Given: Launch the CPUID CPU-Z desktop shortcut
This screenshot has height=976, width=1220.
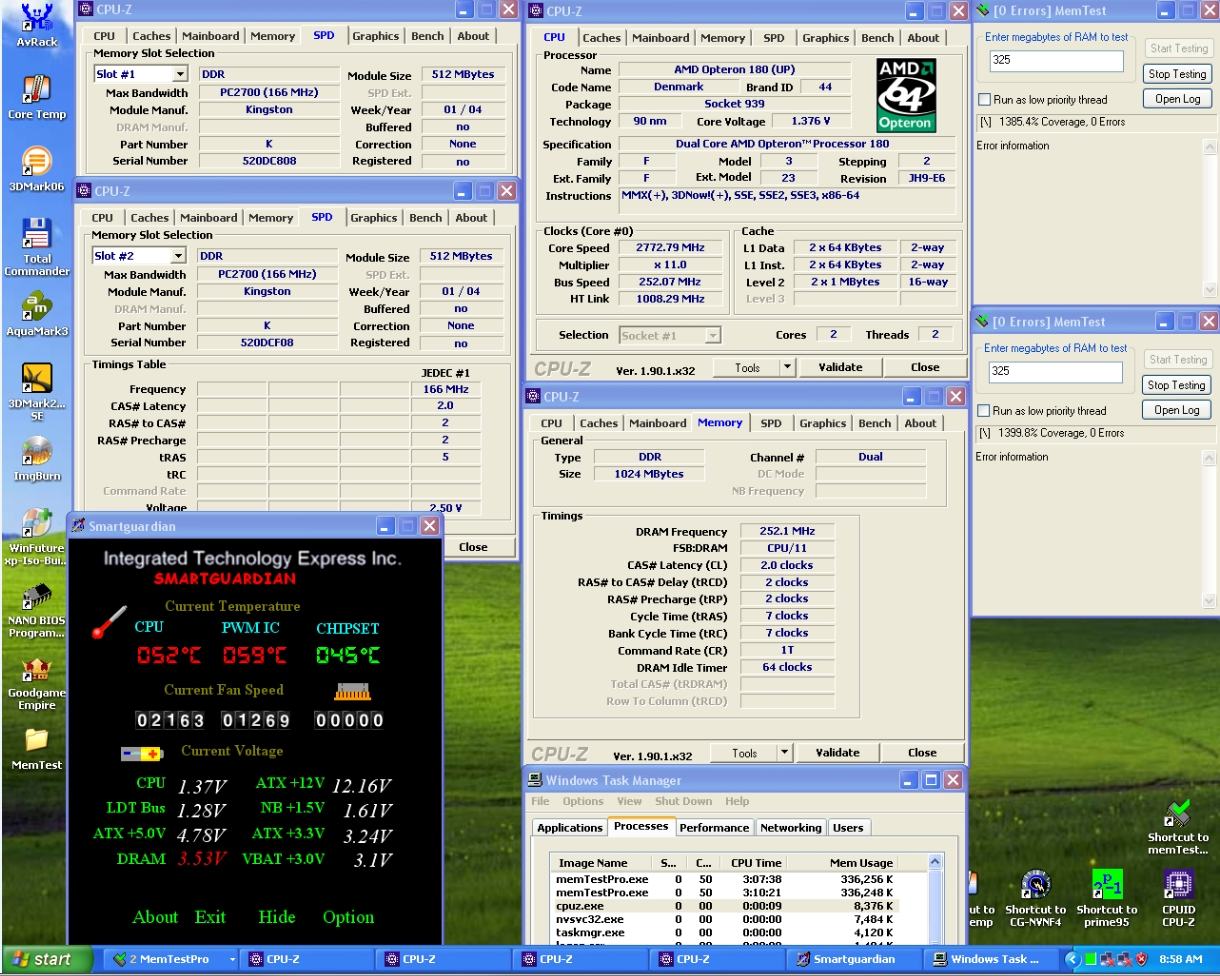Looking at the screenshot, I should 1178,884.
